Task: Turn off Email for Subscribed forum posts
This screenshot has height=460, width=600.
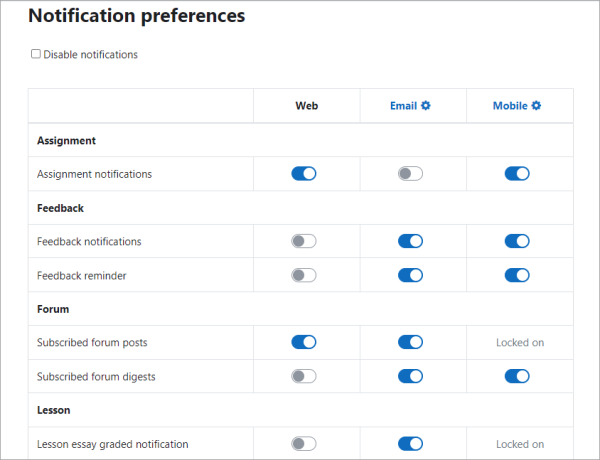Action: click(410, 342)
